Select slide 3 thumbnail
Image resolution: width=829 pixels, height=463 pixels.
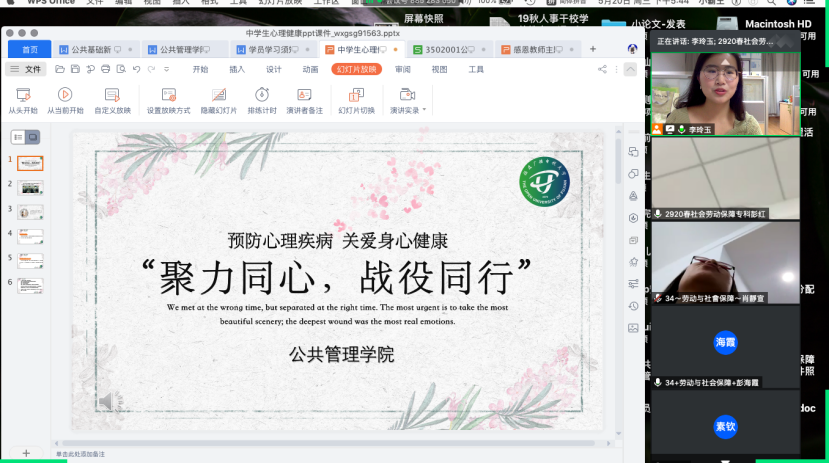click(30, 211)
